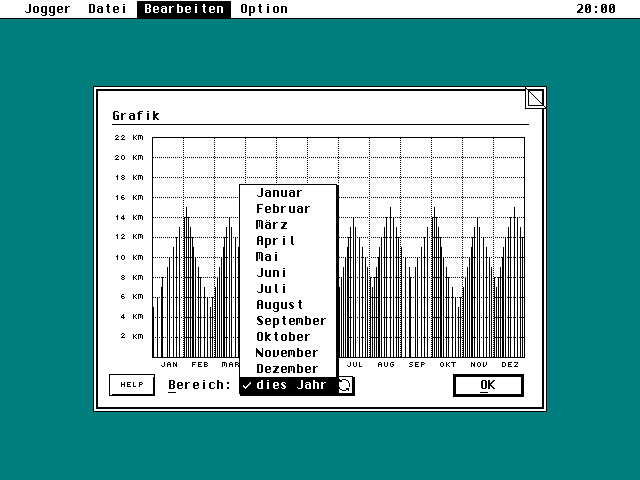This screenshot has width=640, height=480.
Task: Click the Grafik dialog title
Action: [x=136, y=116]
